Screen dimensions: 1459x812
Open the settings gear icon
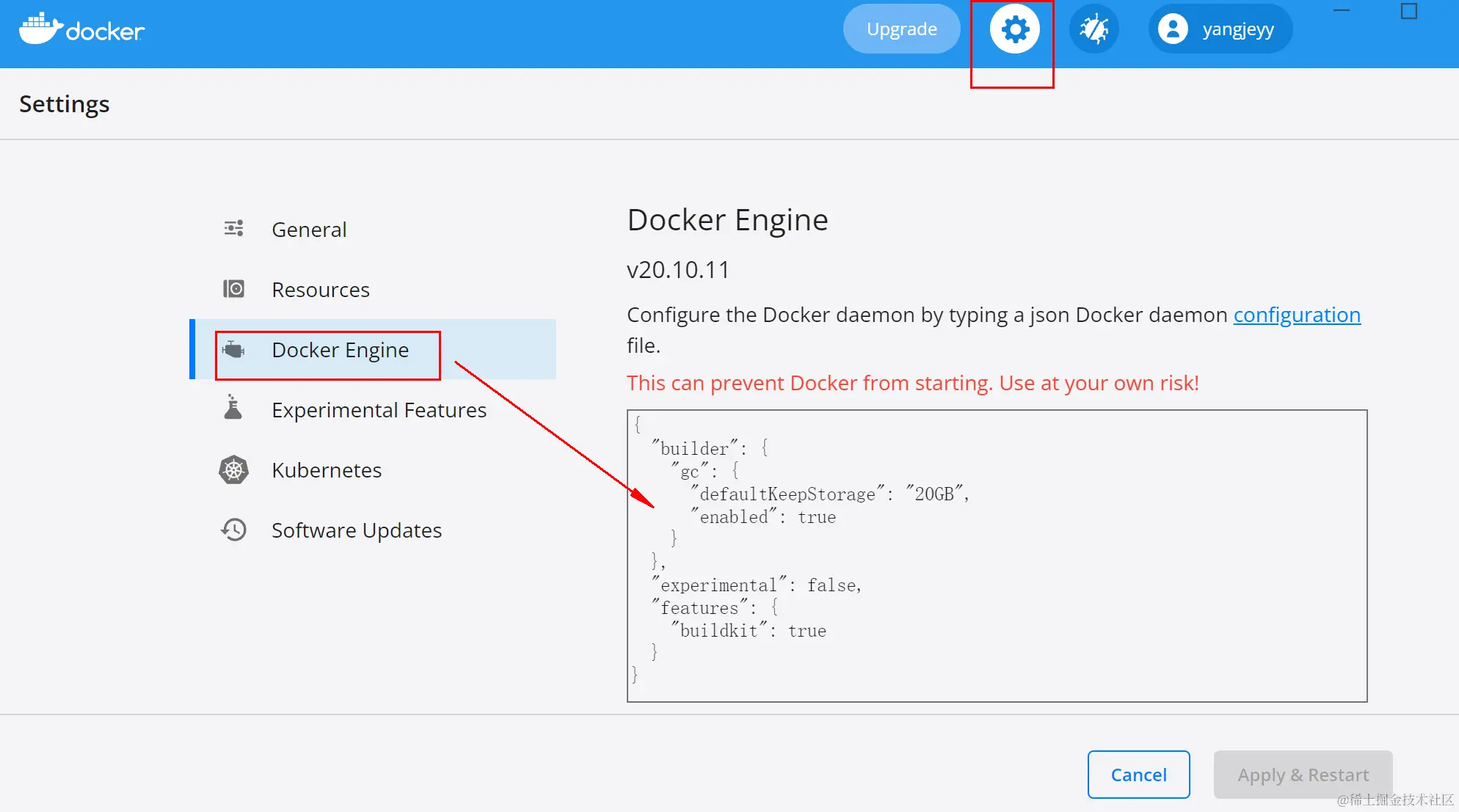(1014, 29)
